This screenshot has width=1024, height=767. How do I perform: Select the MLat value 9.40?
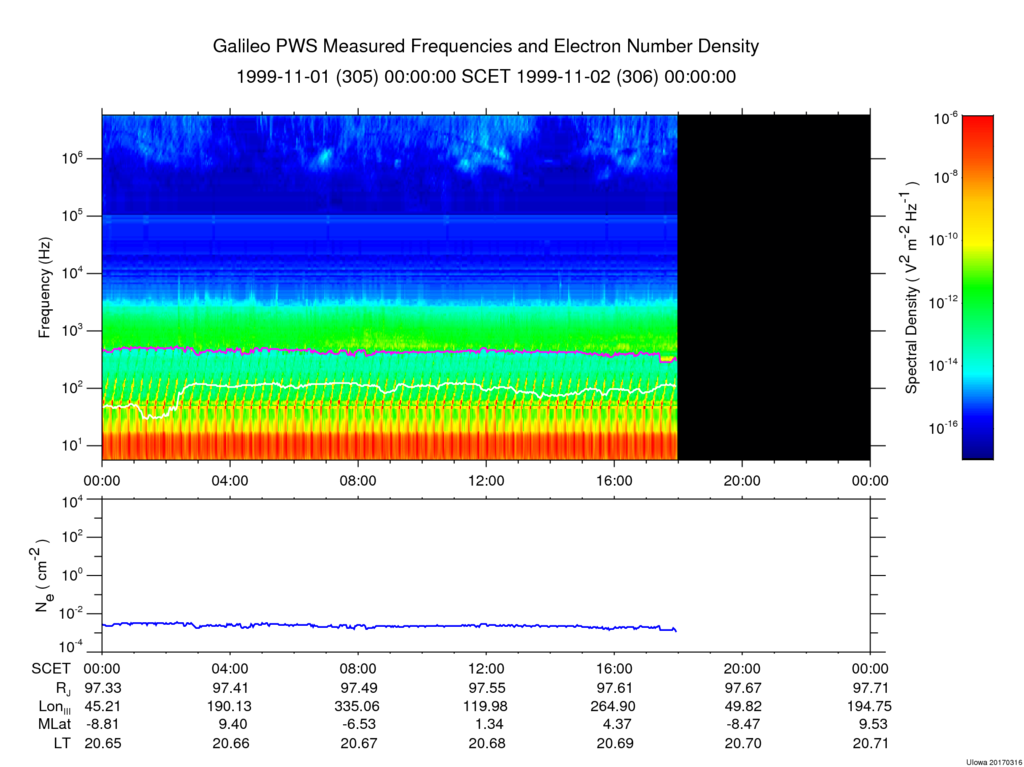point(235,725)
